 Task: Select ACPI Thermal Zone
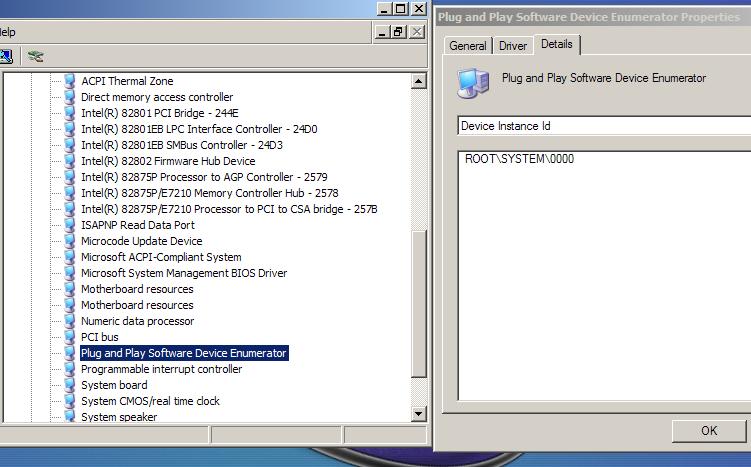(x=127, y=81)
